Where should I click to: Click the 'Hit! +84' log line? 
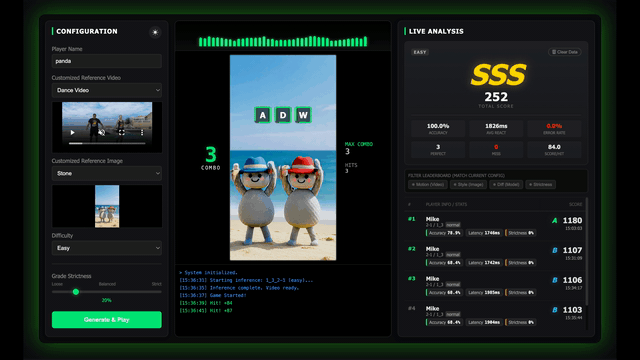tap(206, 303)
